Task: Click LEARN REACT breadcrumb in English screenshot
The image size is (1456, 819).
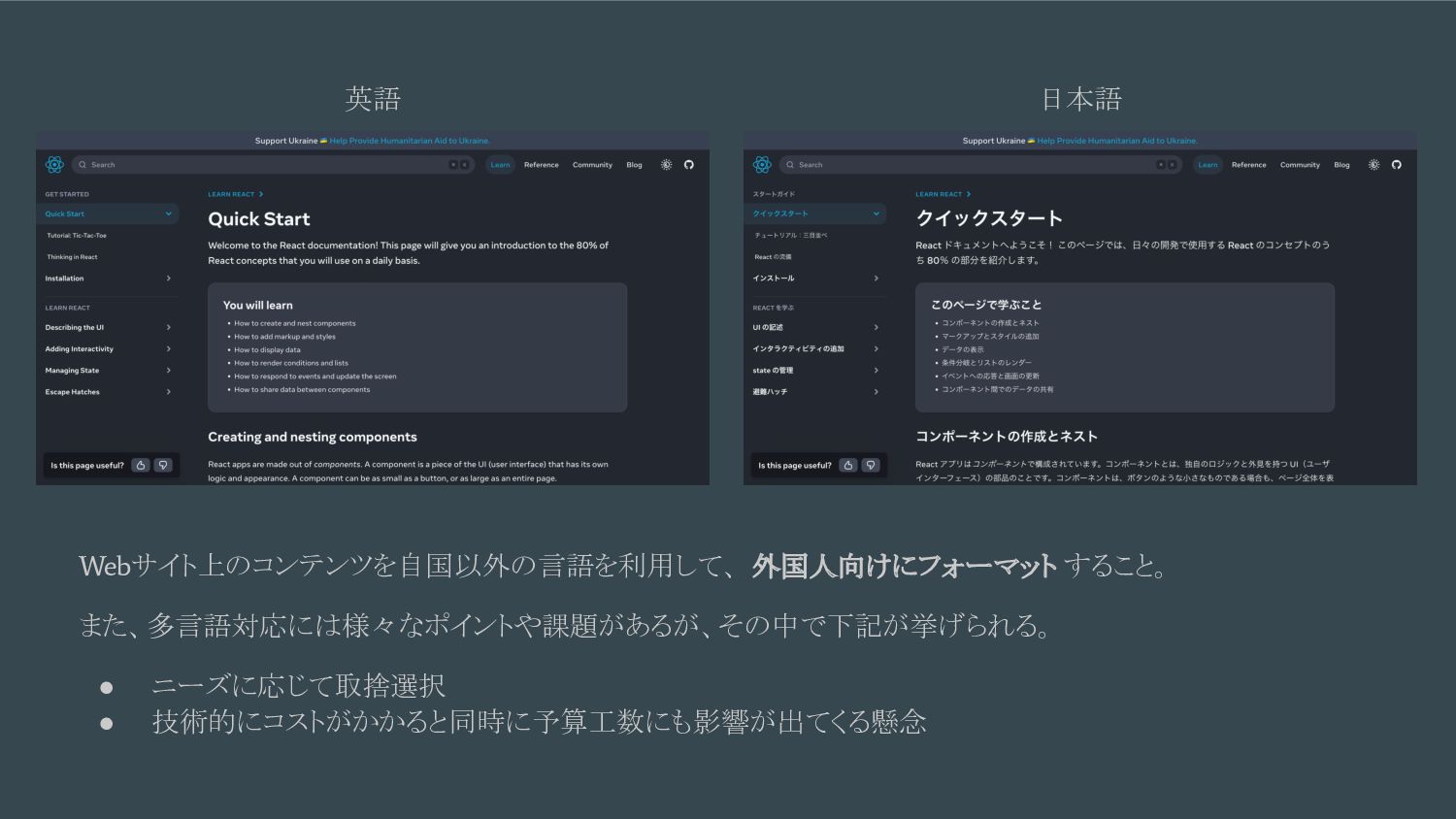Action: click(231, 194)
